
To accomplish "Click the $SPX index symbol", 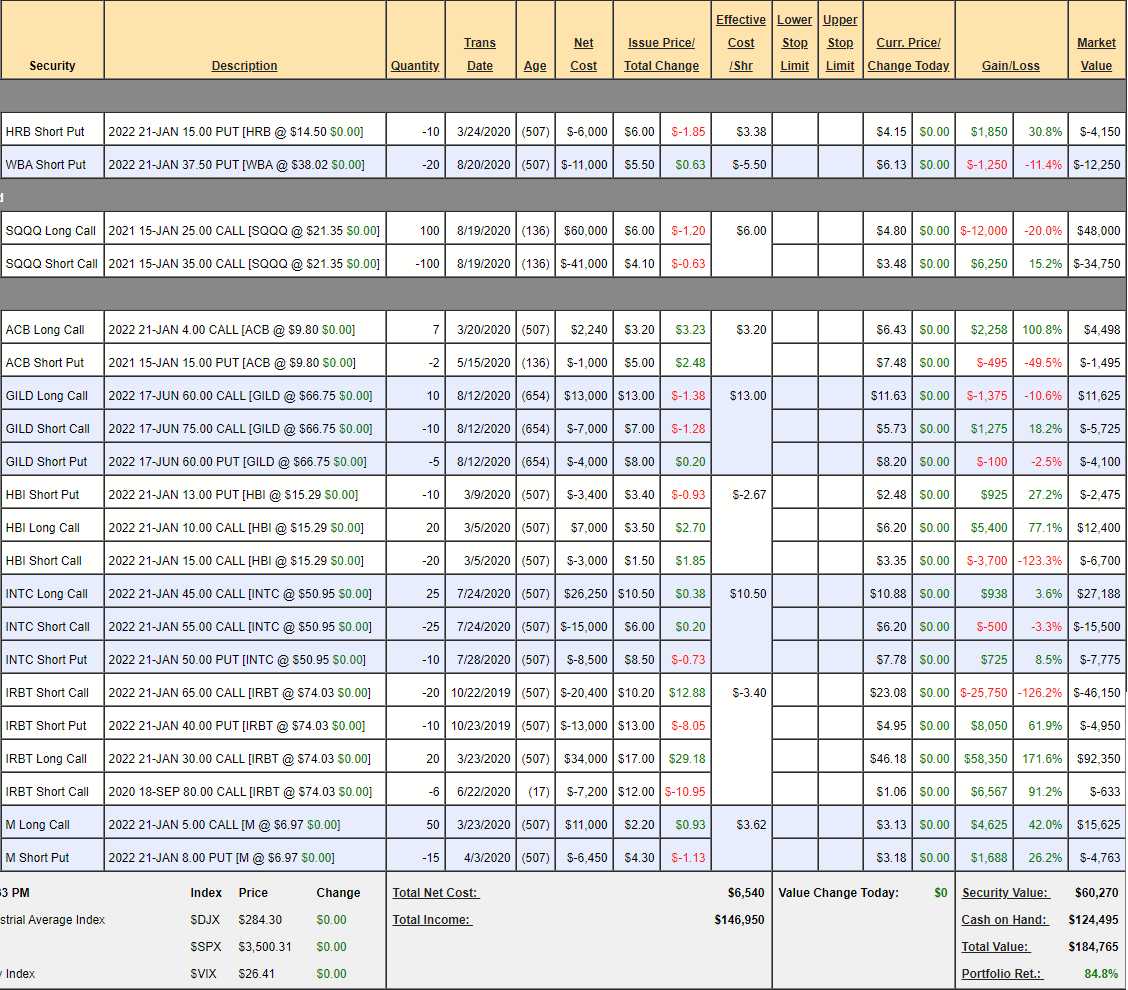I will tap(205, 947).
